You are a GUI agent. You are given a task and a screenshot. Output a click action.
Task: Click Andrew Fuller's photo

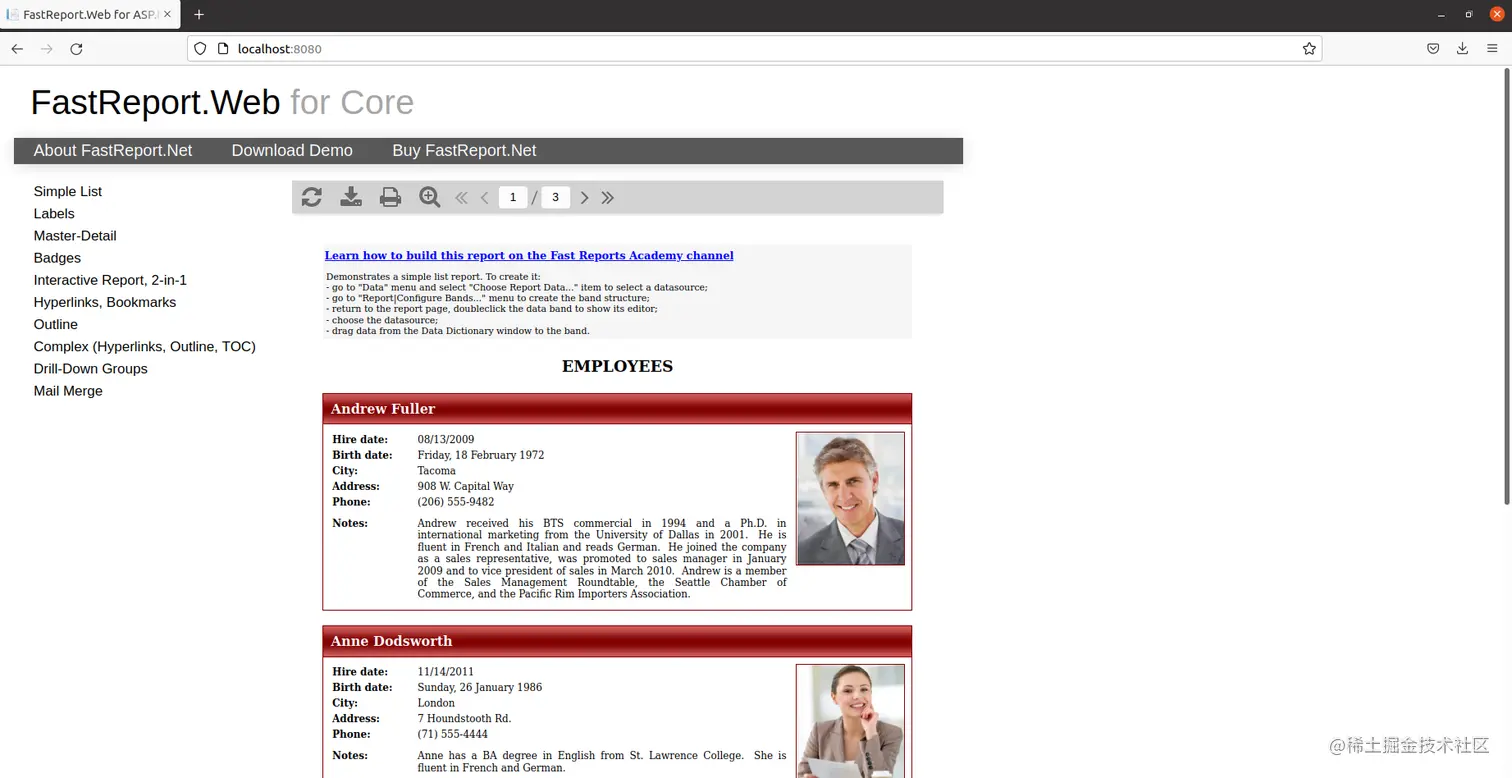[850, 498]
